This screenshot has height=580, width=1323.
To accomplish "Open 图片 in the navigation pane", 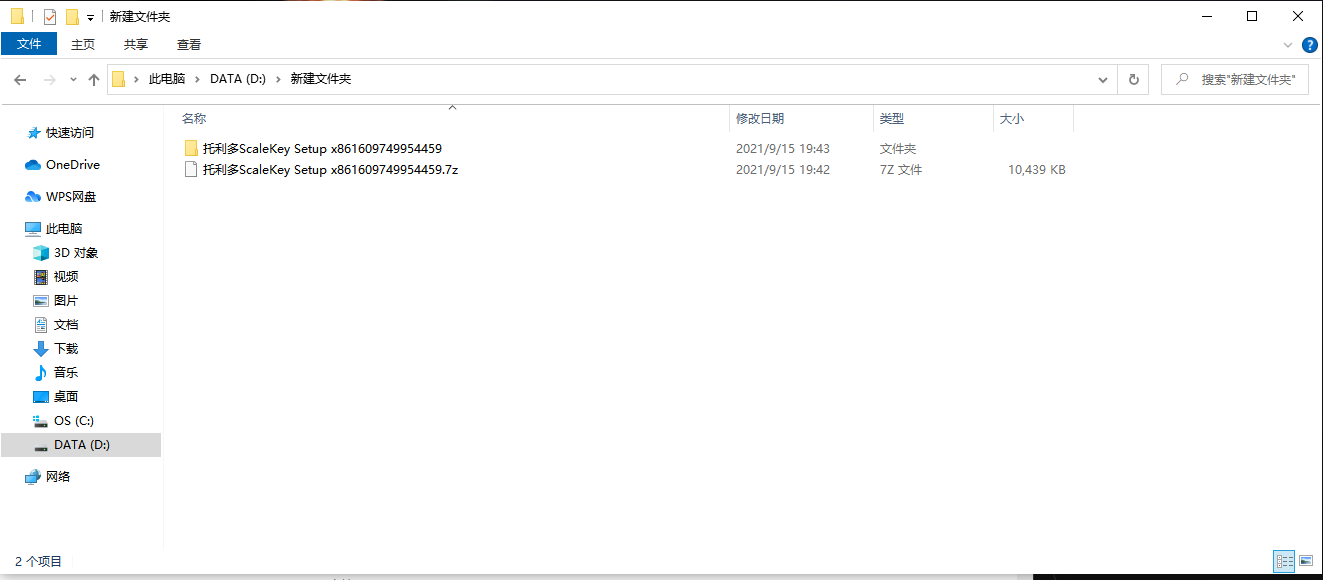I will pos(66,301).
